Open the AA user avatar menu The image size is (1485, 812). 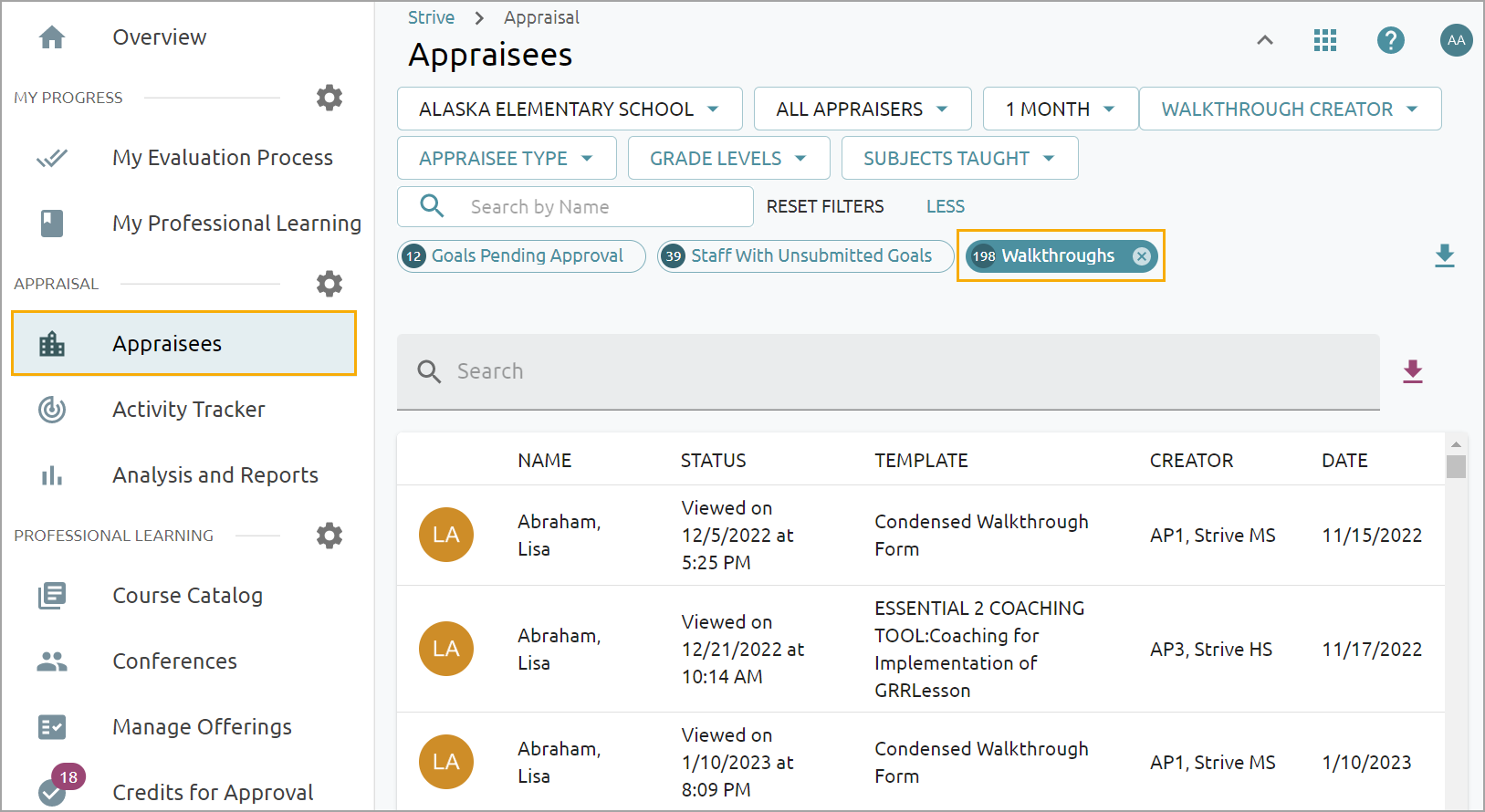(1457, 40)
